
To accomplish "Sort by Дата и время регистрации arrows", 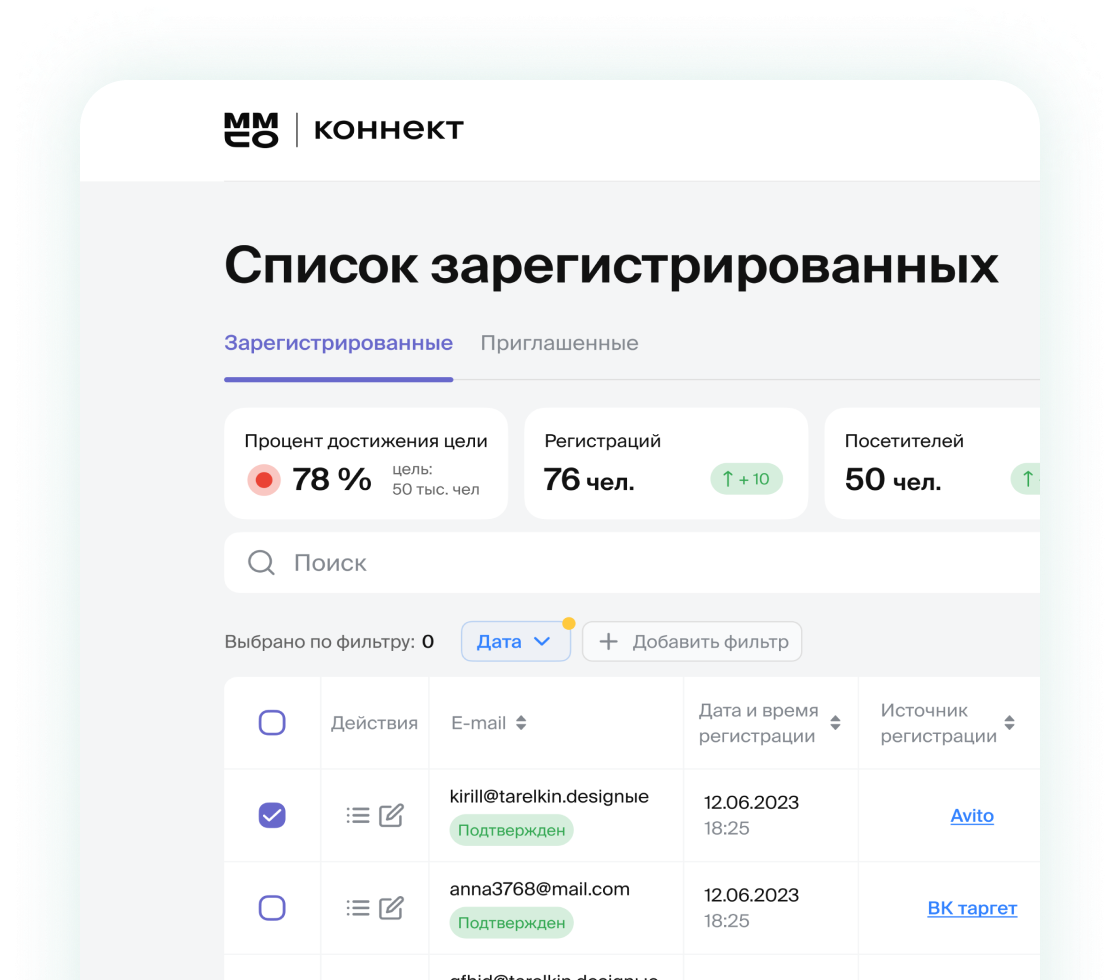I will coord(835,723).
